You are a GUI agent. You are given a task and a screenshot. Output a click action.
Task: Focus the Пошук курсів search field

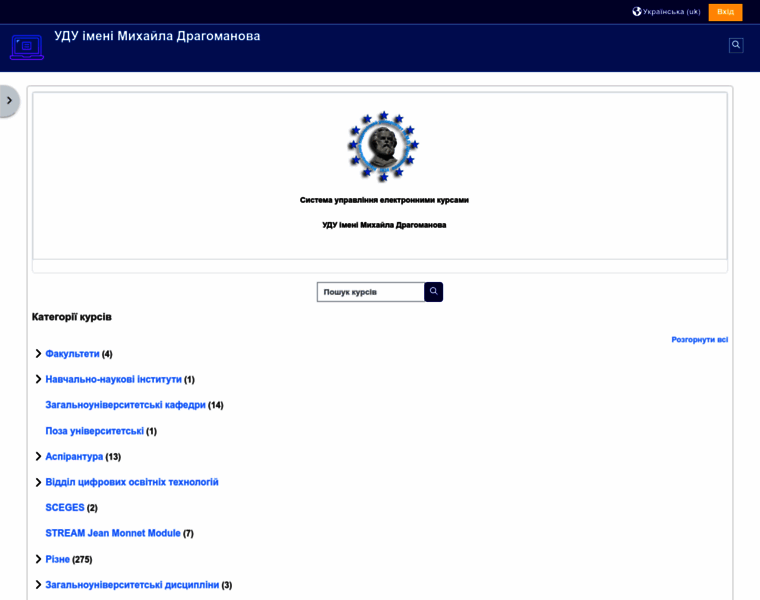371,292
